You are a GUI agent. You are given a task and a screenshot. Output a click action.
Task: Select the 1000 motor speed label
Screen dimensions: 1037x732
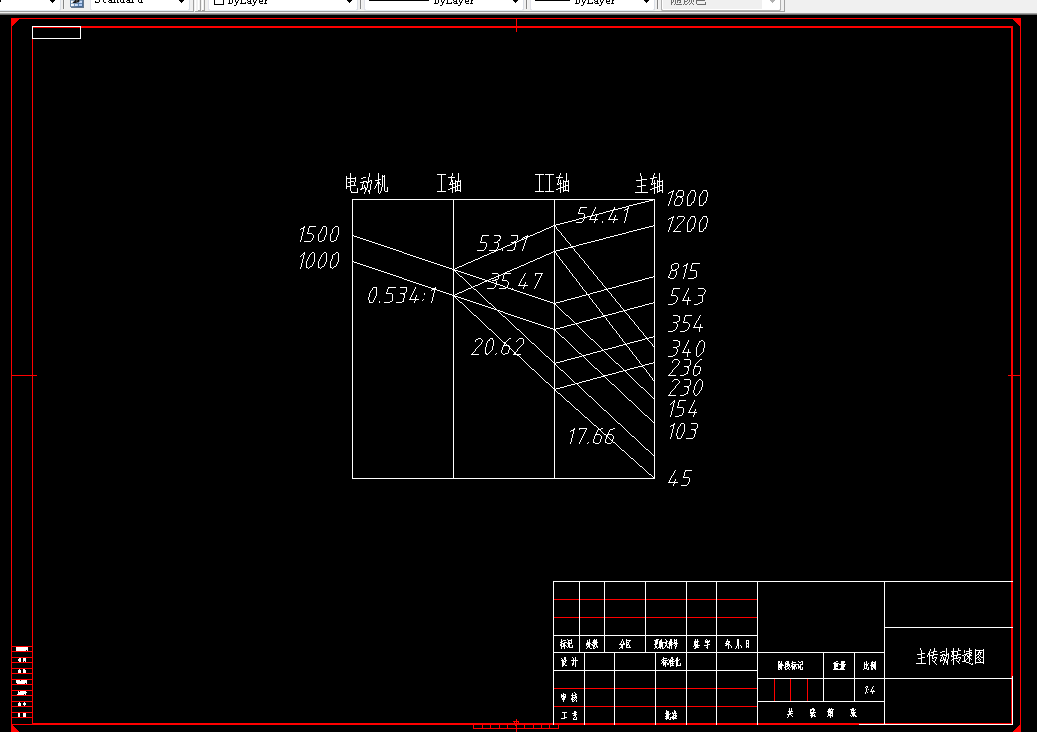coord(319,261)
